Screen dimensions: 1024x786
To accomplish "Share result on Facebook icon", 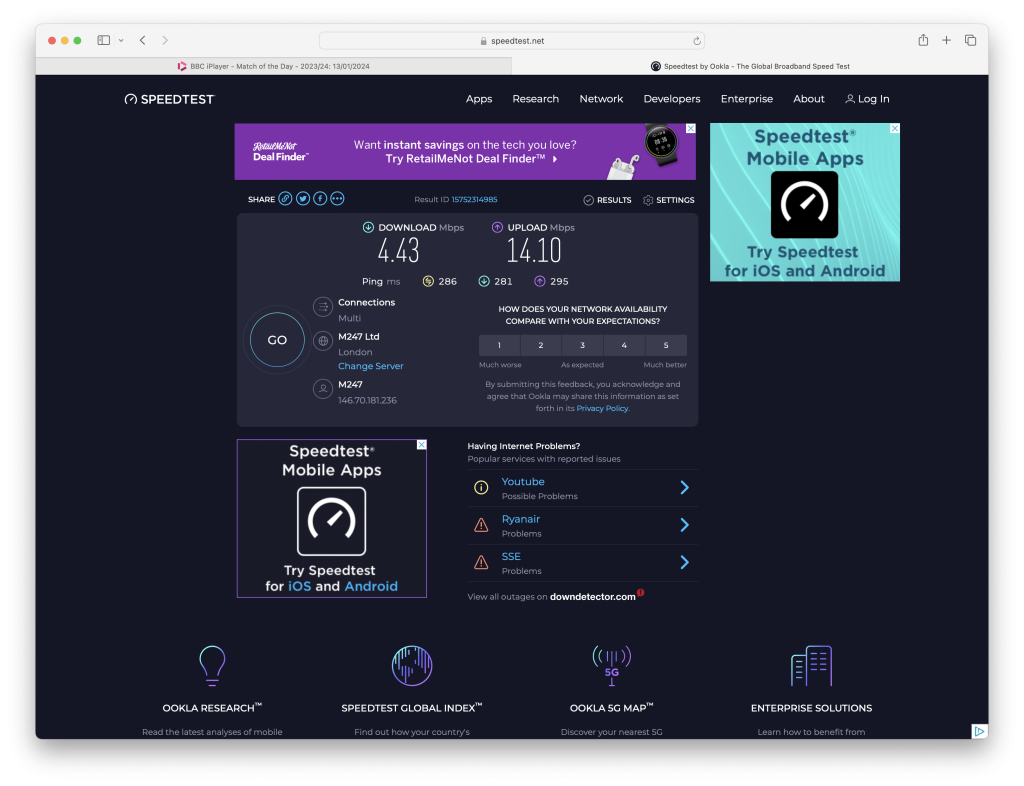I will [320, 199].
